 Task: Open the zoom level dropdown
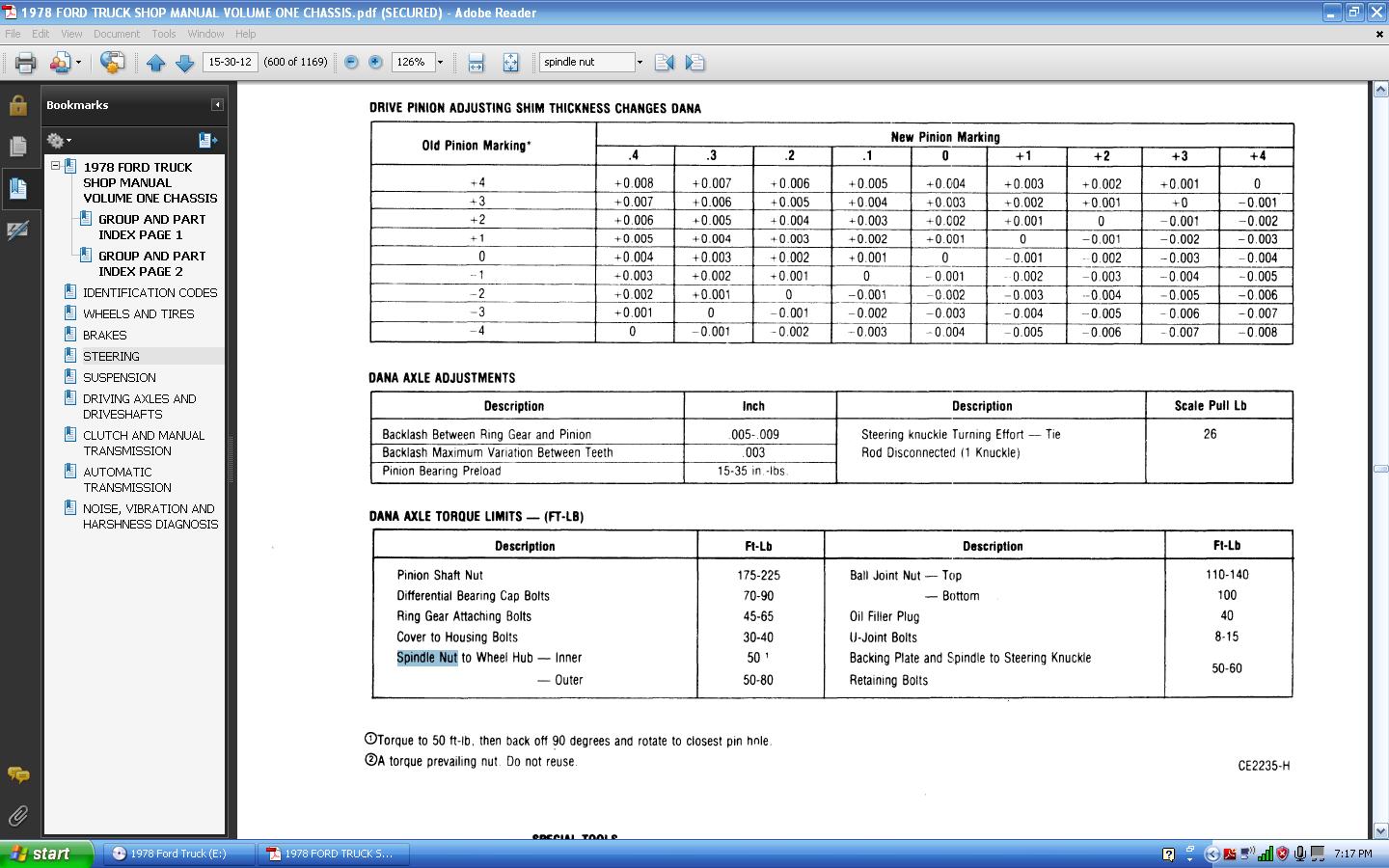click(x=440, y=63)
